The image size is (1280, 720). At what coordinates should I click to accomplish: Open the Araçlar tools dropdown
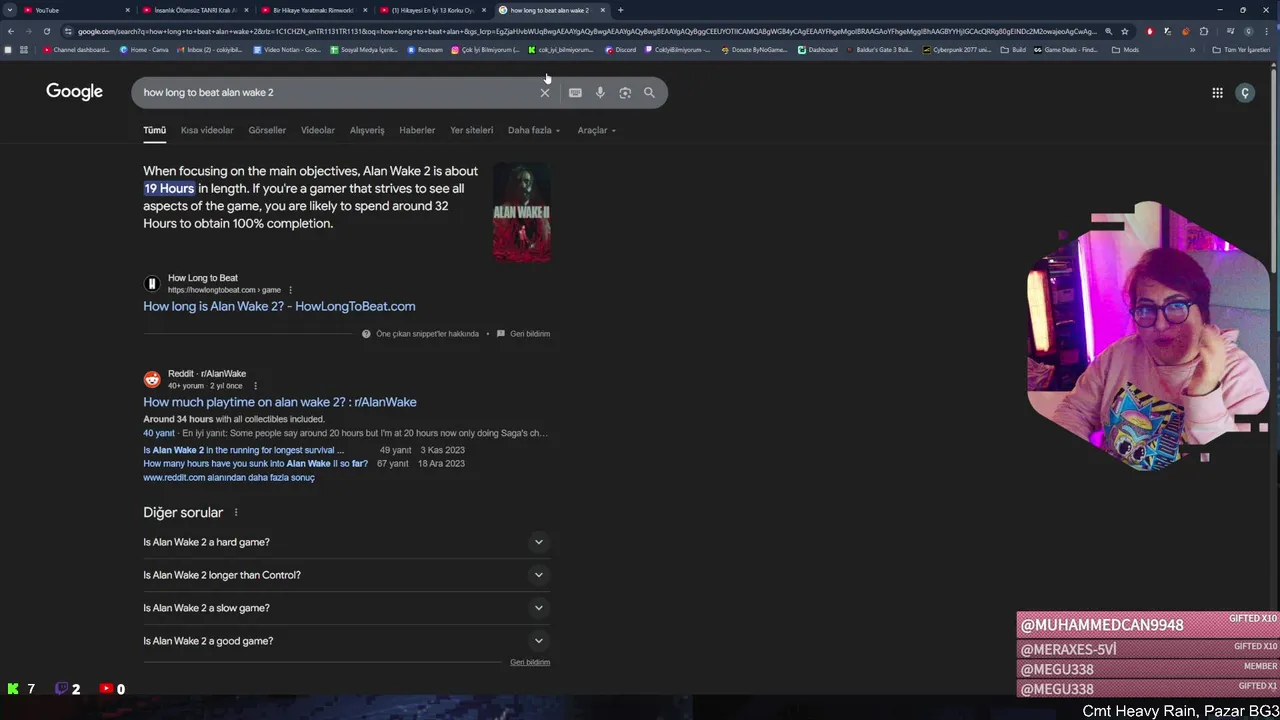(x=596, y=130)
